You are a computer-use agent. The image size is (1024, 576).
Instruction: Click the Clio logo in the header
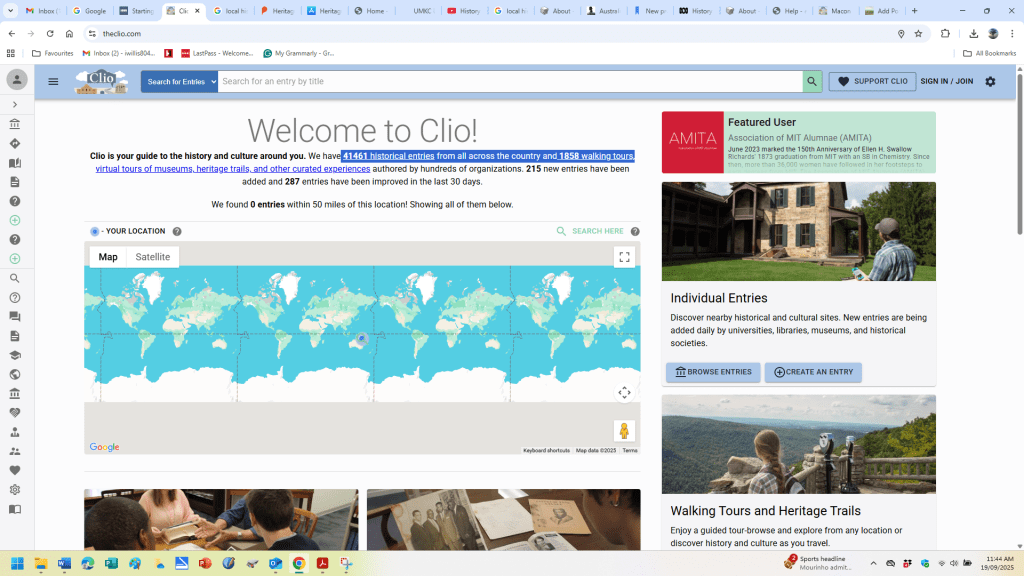point(101,82)
